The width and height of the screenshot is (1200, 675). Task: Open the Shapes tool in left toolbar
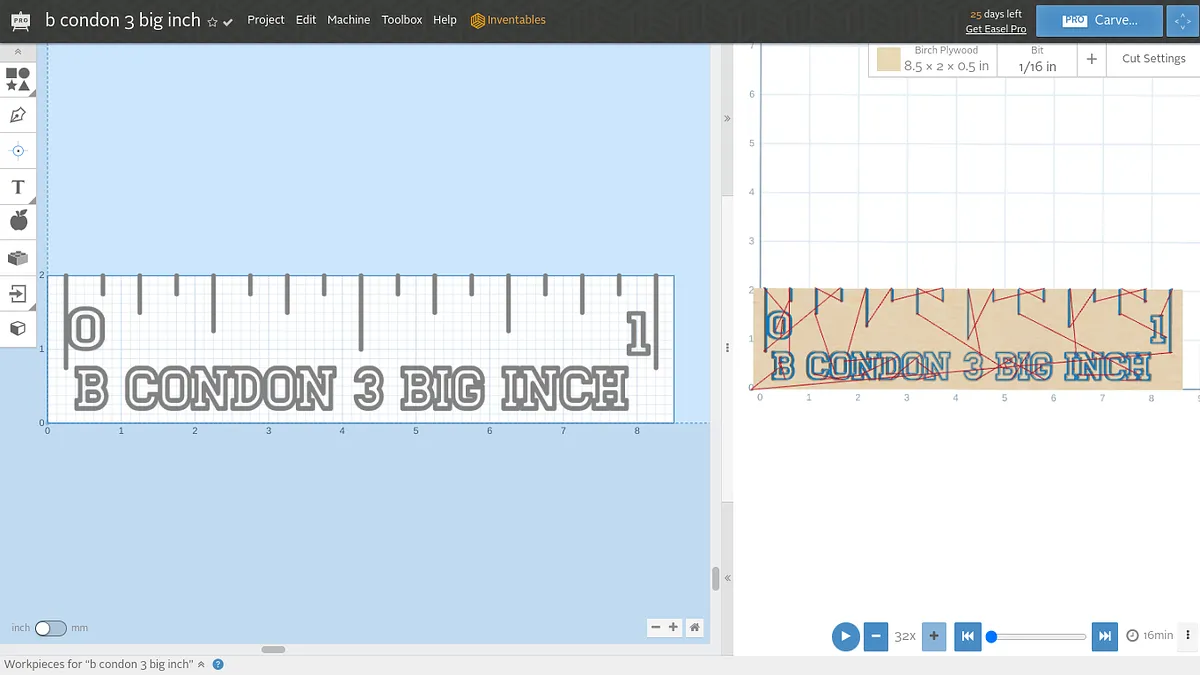(18, 80)
